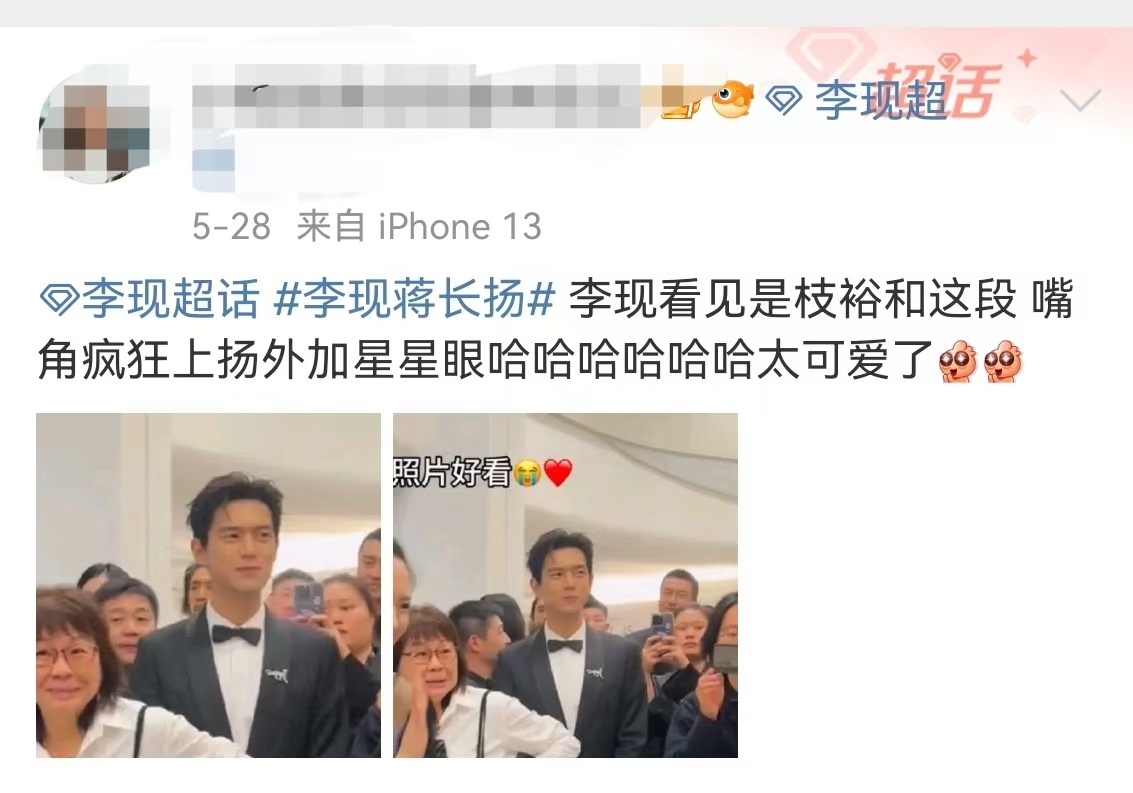Click the yellow membership crown badge

pos(680,101)
